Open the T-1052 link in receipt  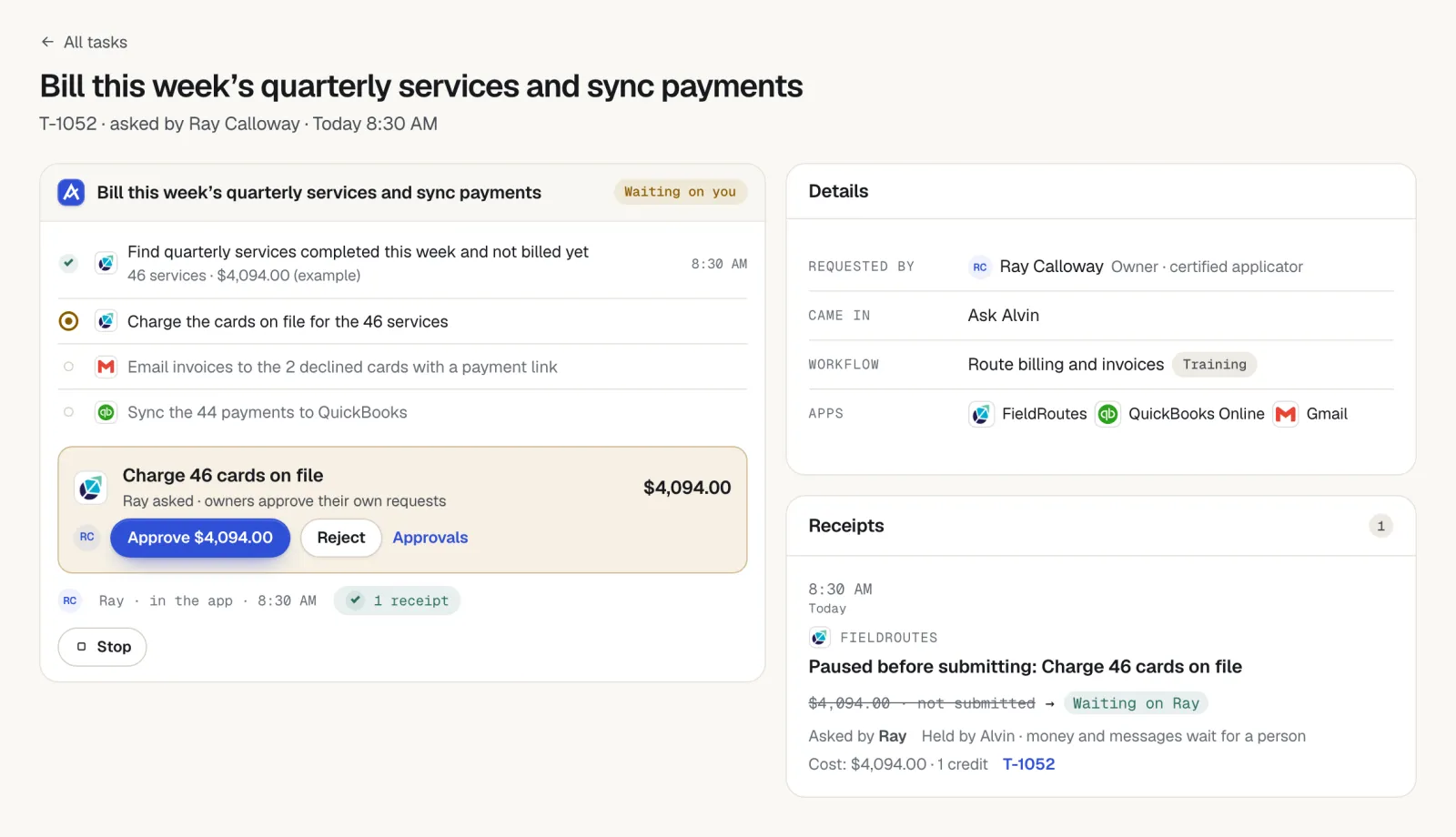[x=1028, y=764]
